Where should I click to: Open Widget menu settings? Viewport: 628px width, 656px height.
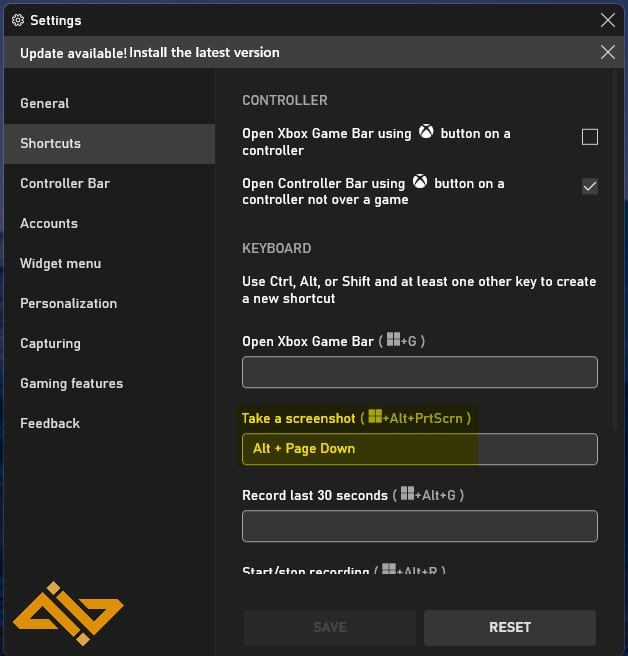(x=109, y=264)
